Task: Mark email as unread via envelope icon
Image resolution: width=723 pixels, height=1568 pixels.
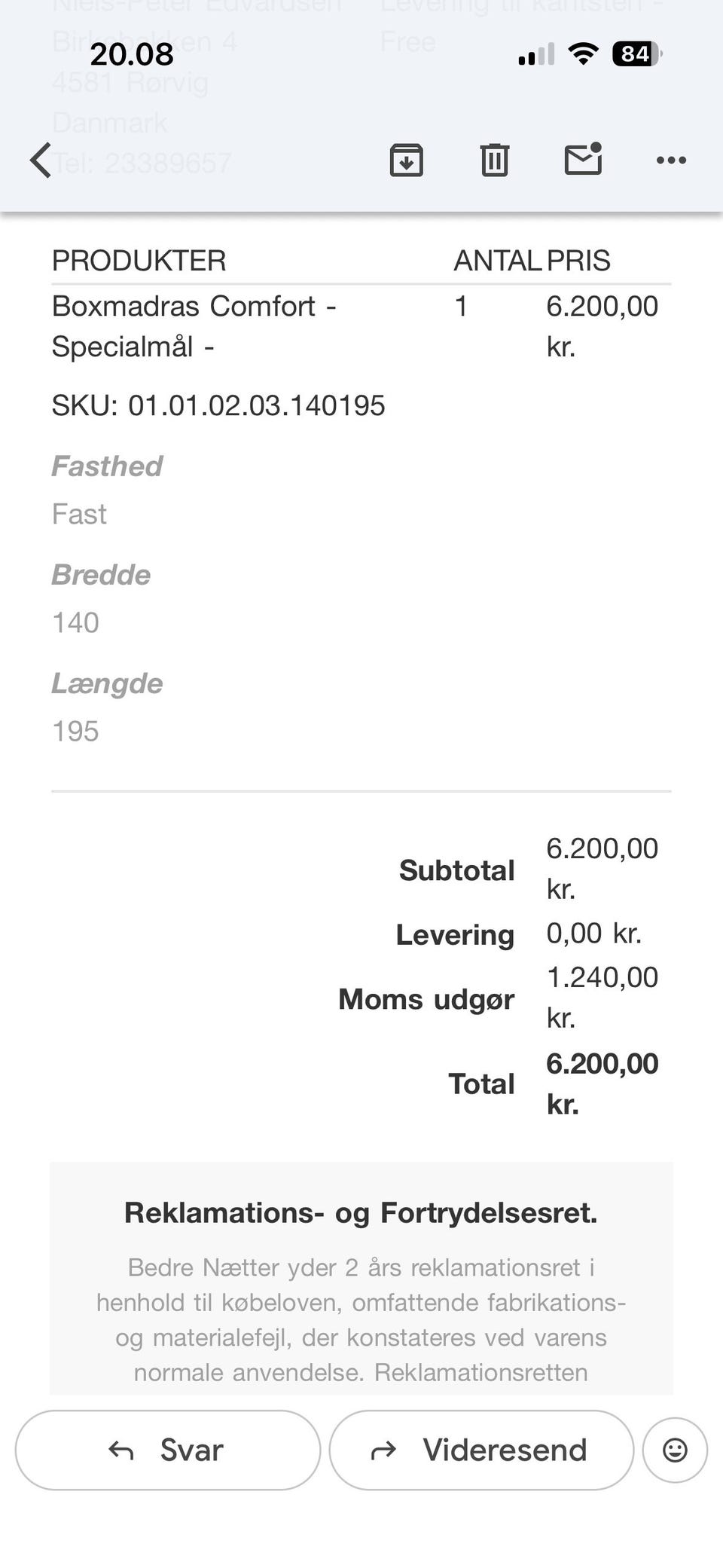Action: coord(584,158)
